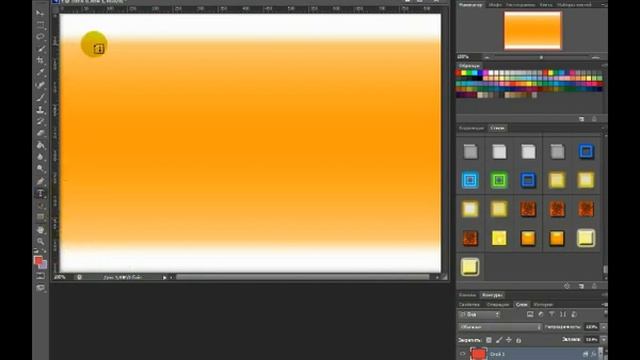Select the Rectangular Marquee tool
Image resolution: width=640 pixels, height=360 pixels.
[x=40, y=25]
